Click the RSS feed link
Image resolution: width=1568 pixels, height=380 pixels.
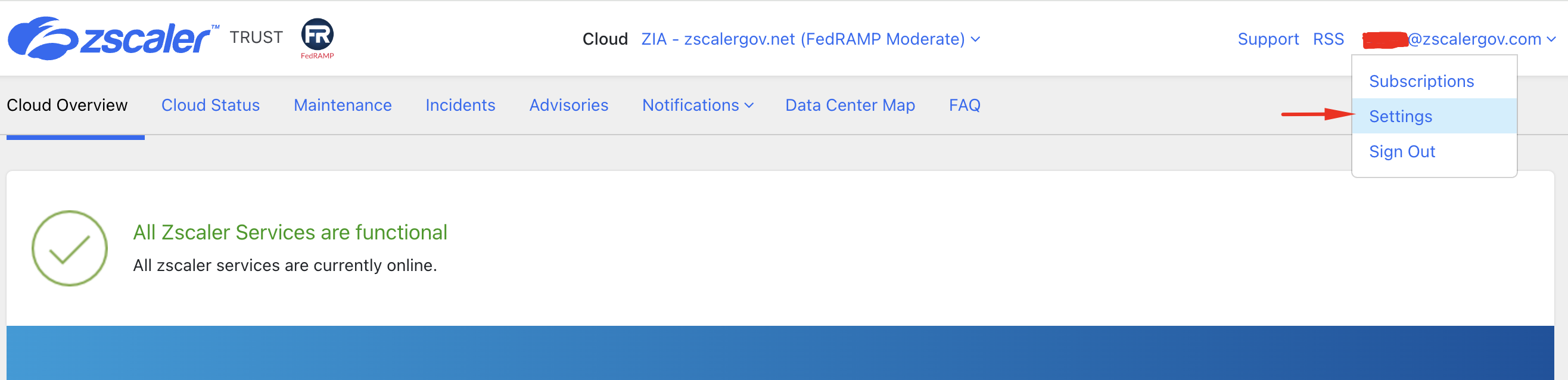[1328, 38]
